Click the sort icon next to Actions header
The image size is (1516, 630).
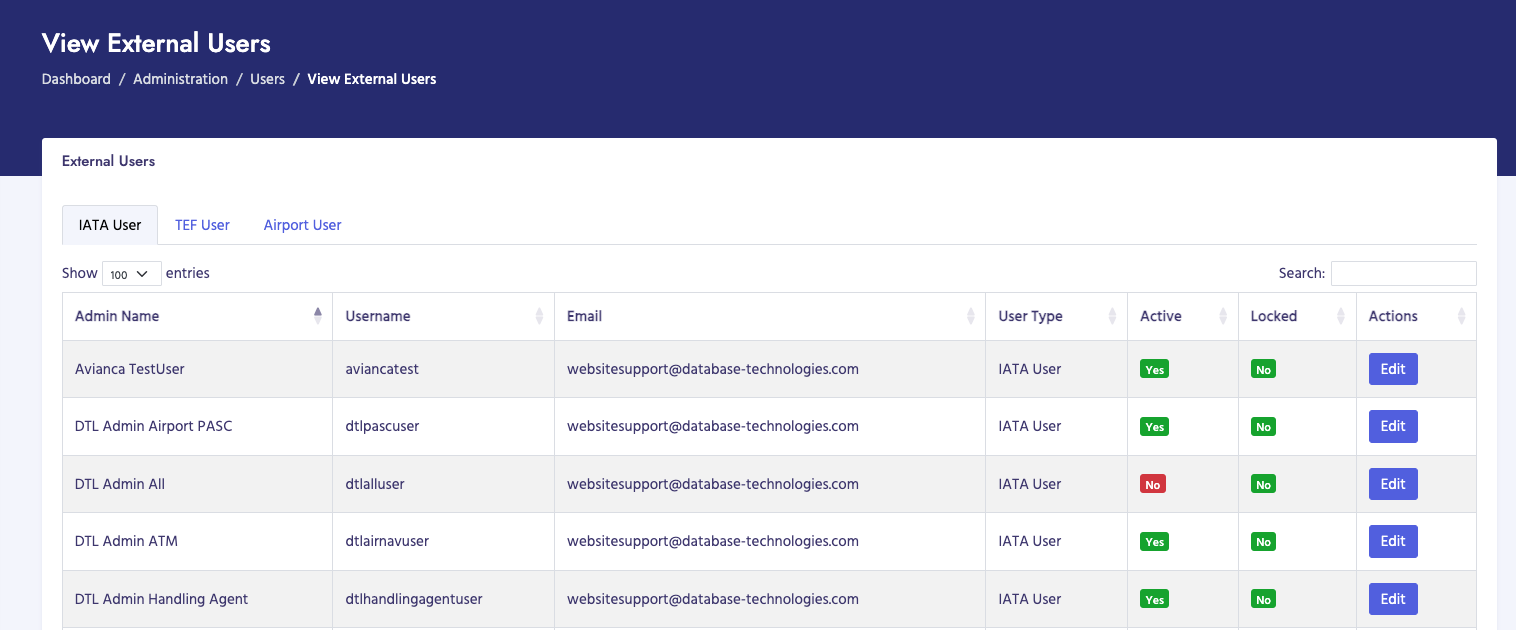click(1462, 315)
